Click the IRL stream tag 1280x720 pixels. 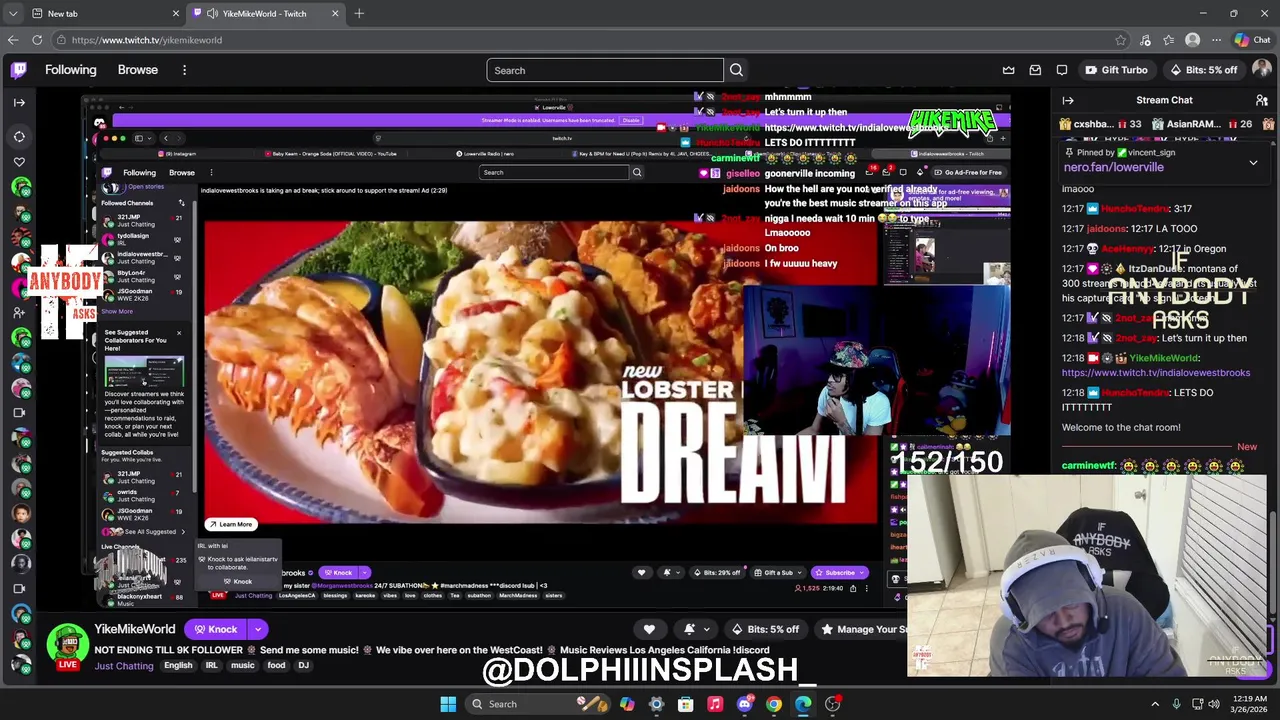[211, 665]
